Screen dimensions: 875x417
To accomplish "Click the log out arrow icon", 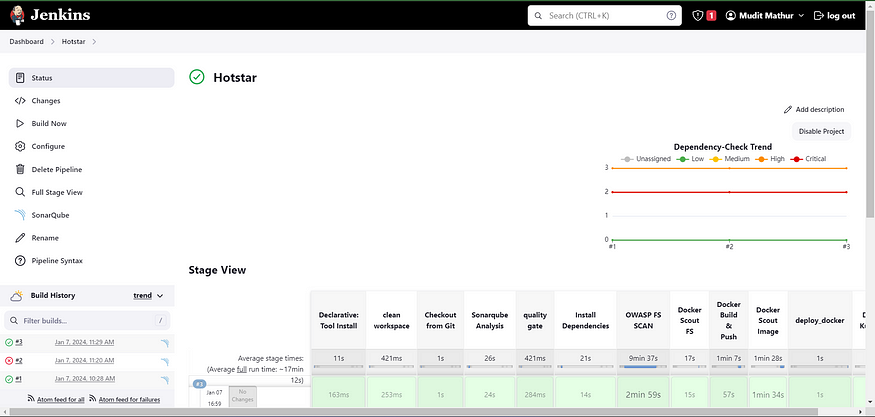I will [x=819, y=16].
